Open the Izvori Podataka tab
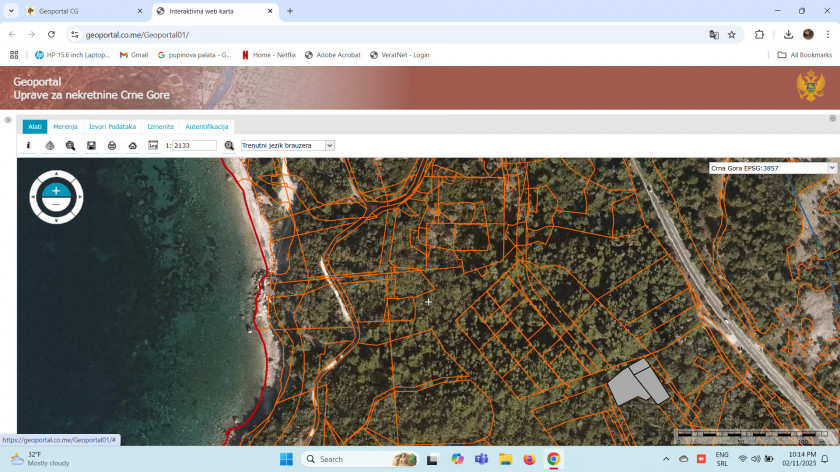 [112, 127]
